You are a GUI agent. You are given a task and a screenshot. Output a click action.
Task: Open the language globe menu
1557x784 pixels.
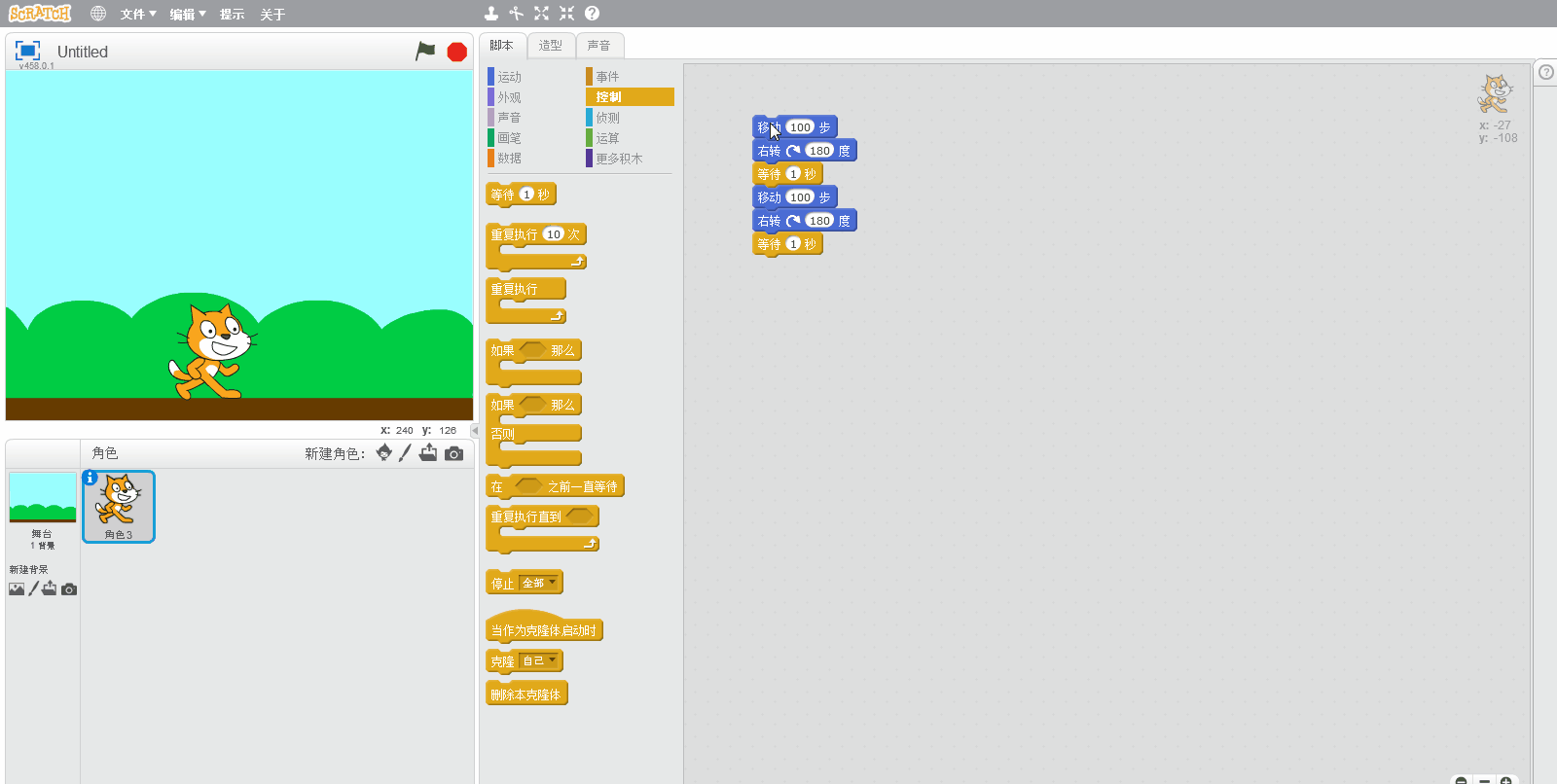click(98, 14)
